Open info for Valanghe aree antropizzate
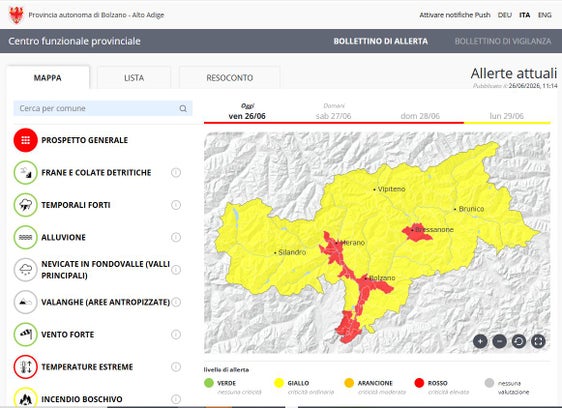The height and width of the screenshot is (408, 562). click(x=176, y=302)
